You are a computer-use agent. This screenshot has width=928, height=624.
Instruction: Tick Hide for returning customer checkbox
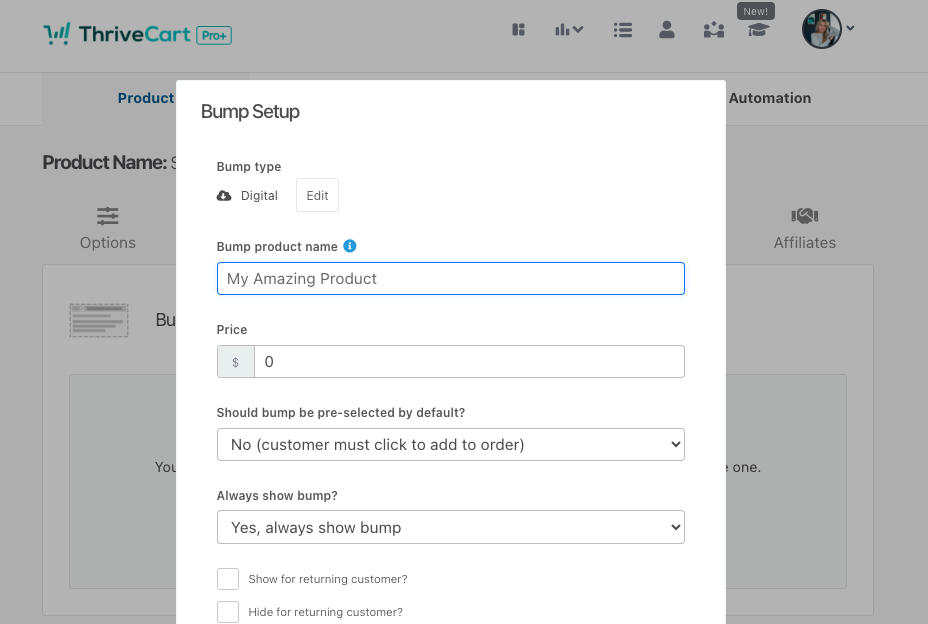pyautogui.click(x=228, y=612)
